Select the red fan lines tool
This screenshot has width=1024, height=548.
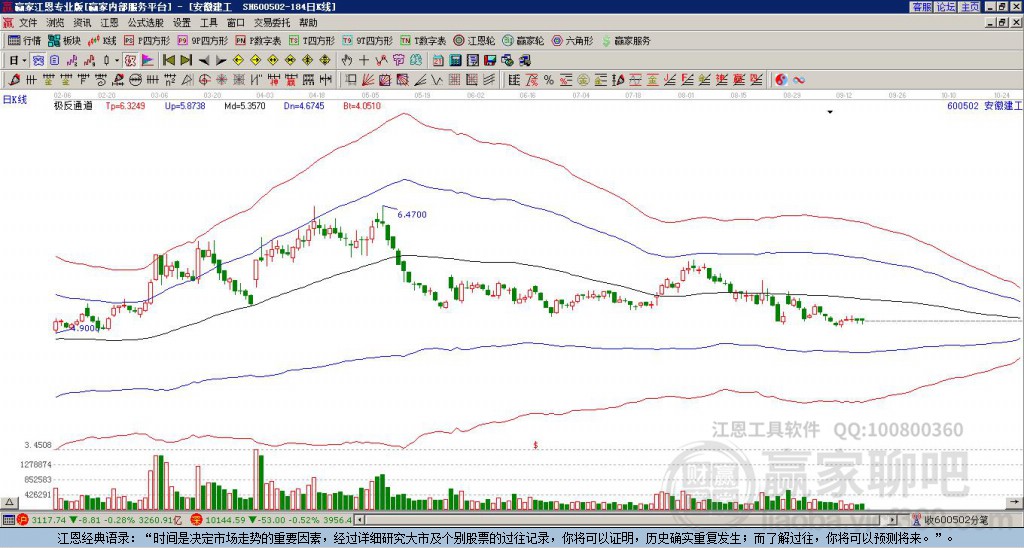coord(368,80)
